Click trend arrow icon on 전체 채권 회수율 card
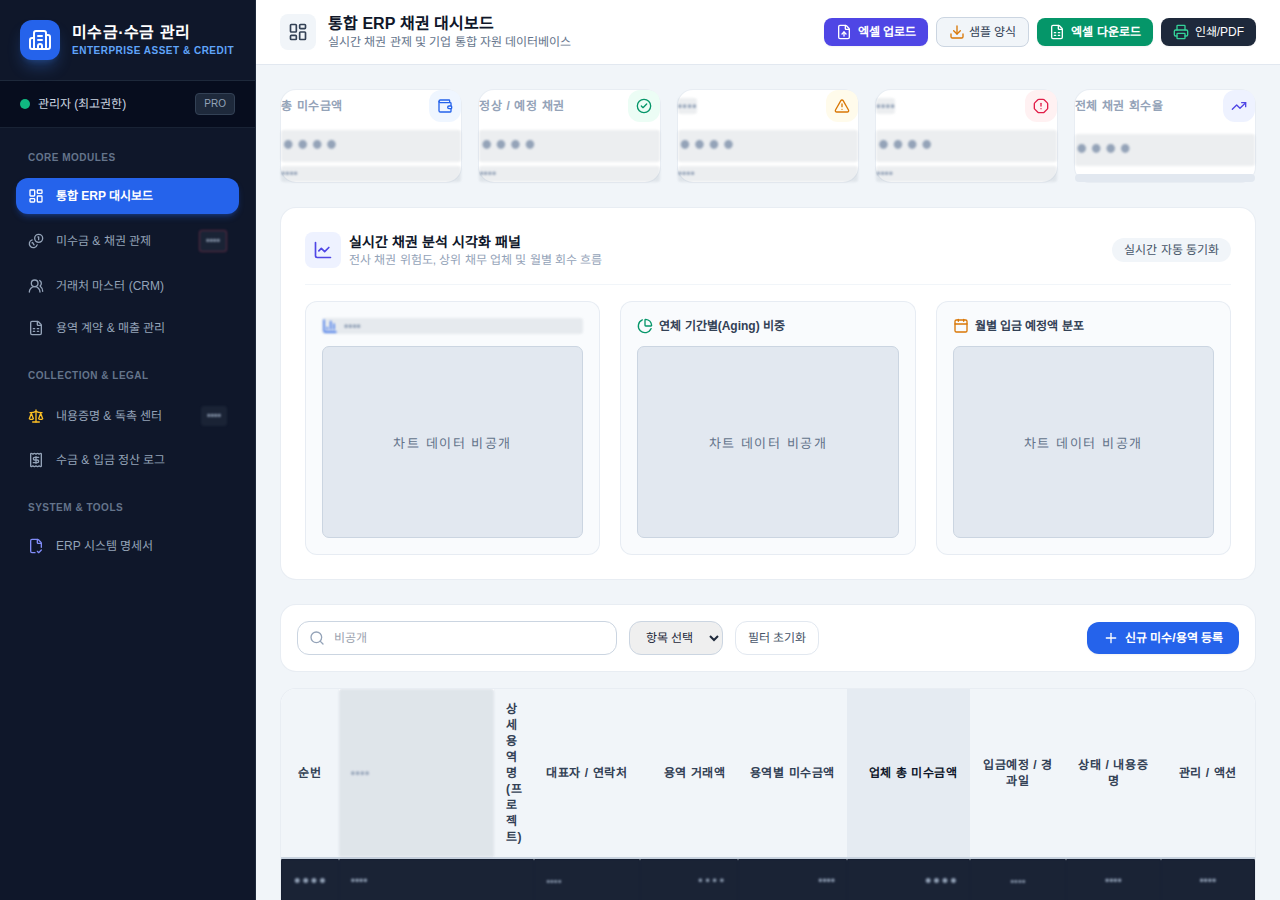The height and width of the screenshot is (900, 1280). pyautogui.click(x=1239, y=106)
